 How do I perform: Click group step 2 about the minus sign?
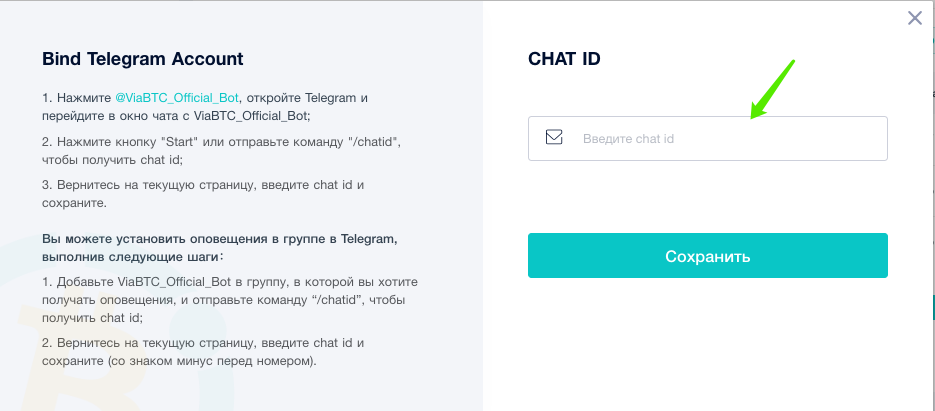coord(203,352)
